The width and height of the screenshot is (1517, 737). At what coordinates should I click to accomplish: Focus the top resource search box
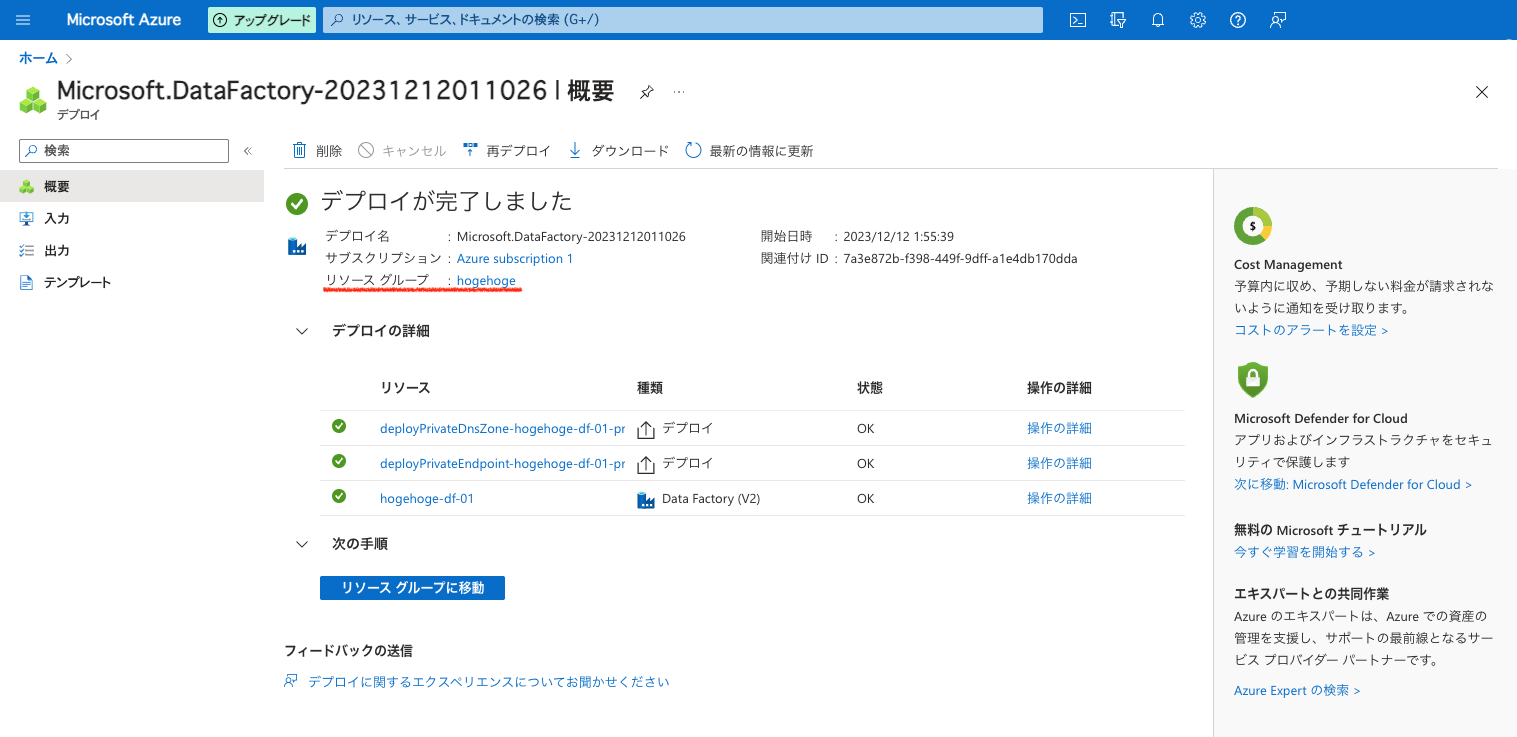683,20
